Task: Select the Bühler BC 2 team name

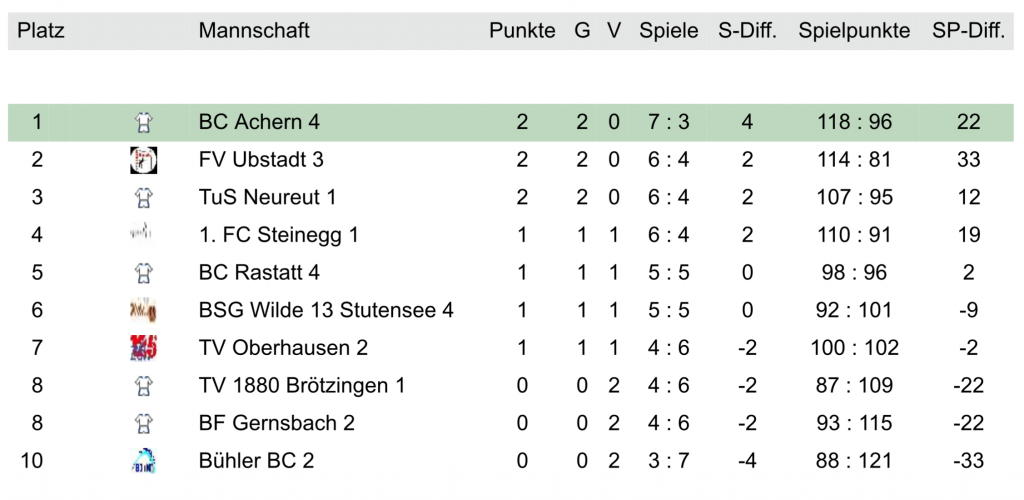Action: 256,461
